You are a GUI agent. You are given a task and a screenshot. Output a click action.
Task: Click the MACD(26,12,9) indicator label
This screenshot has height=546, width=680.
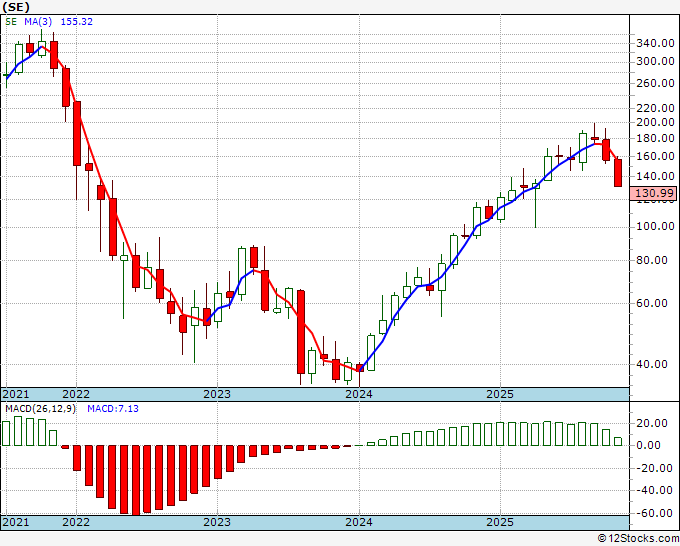tap(41, 409)
